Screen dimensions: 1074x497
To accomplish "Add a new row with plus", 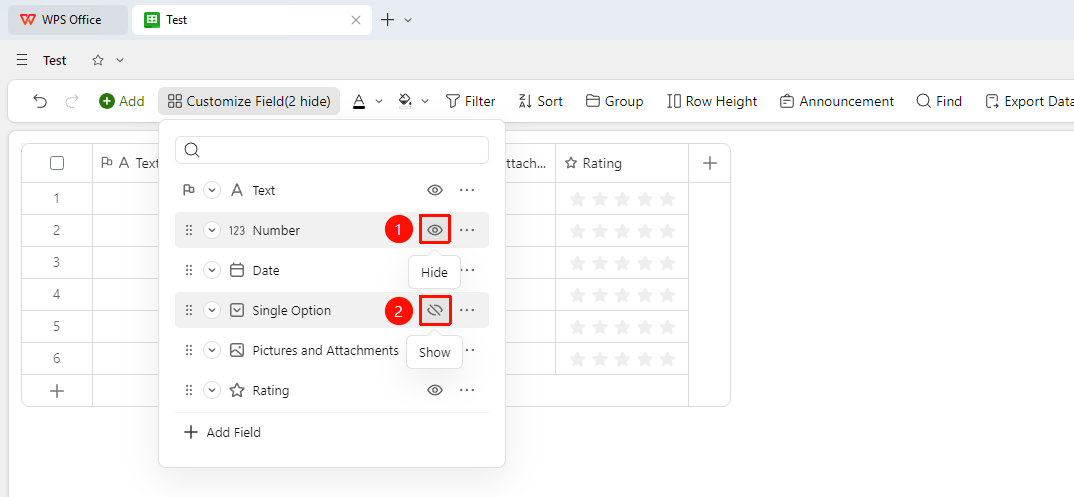I will [x=58, y=391].
